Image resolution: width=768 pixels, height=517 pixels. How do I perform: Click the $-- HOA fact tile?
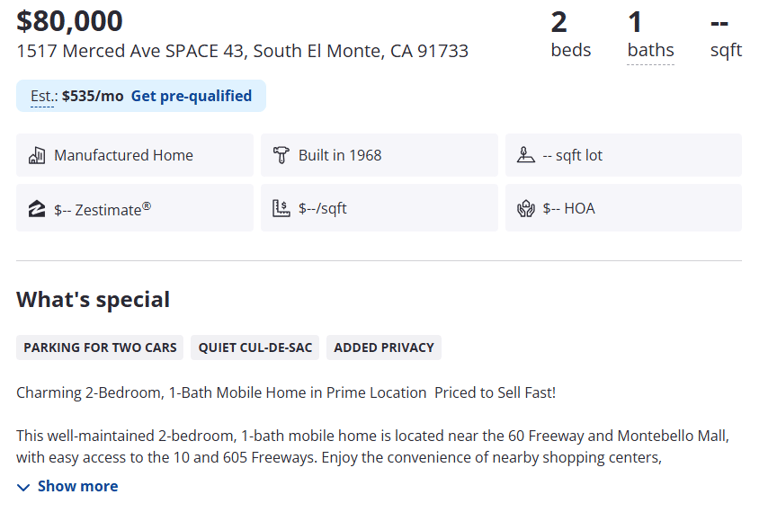pos(624,208)
